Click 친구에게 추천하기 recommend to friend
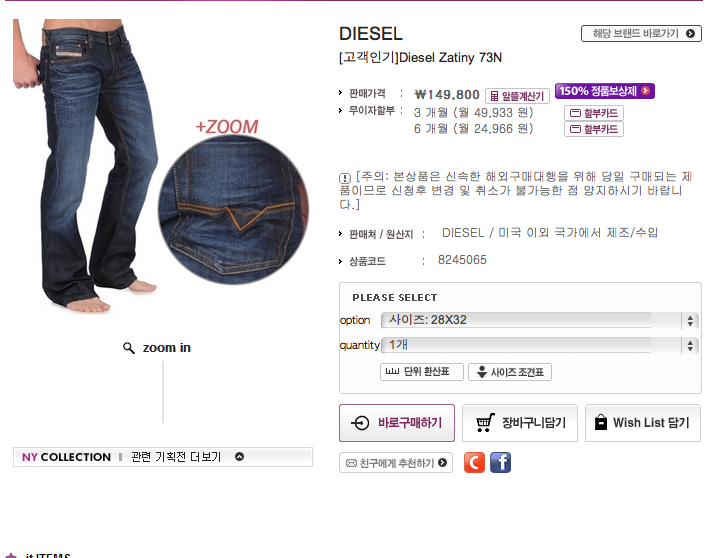This screenshot has width=706, height=558. (396, 463)
